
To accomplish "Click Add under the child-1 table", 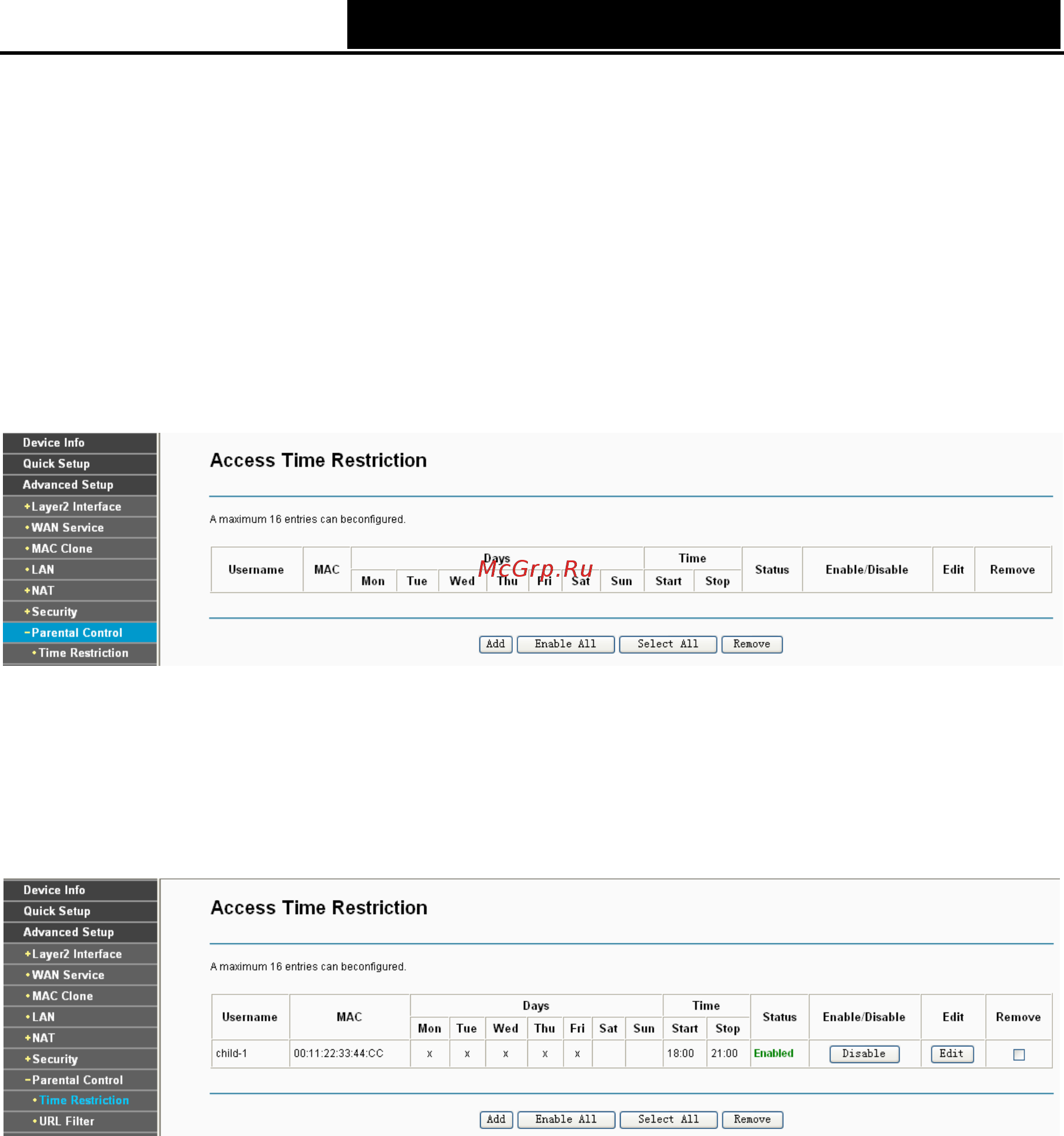I will (496, 1119).
